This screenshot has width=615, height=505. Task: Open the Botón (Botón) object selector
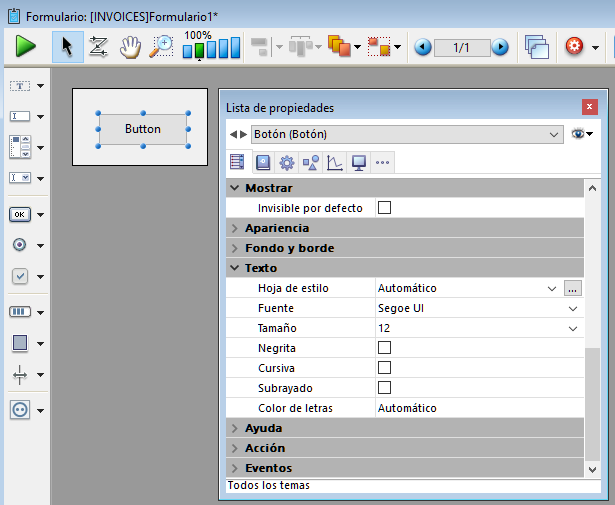406,134
